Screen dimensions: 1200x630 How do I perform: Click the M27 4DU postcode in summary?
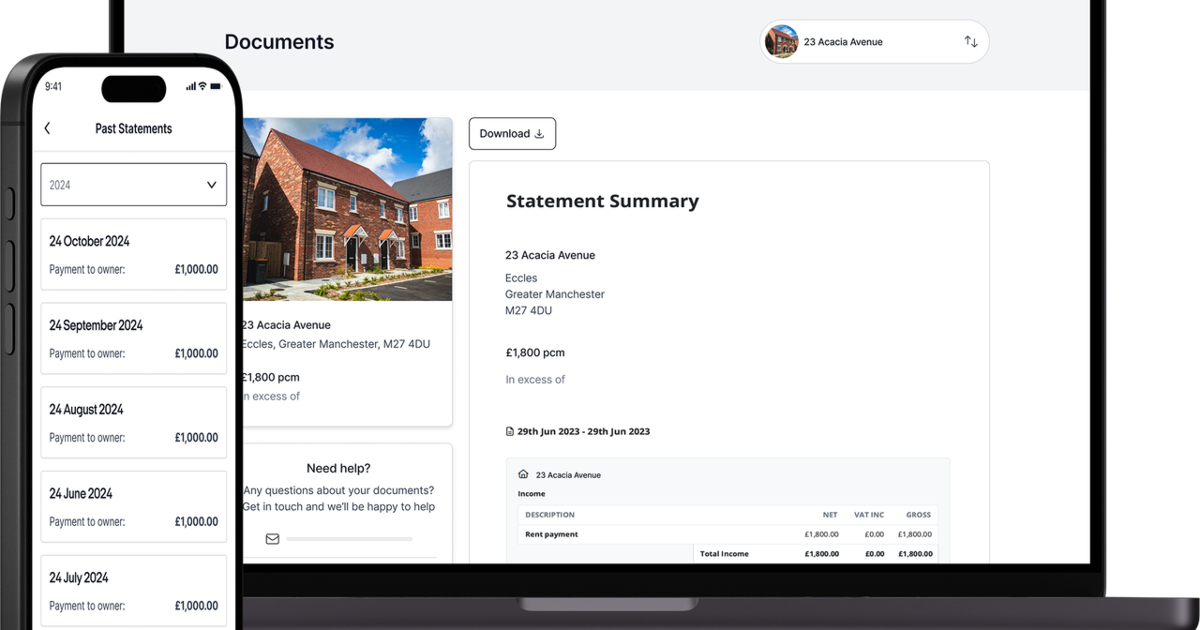click(x=529, y=311)
